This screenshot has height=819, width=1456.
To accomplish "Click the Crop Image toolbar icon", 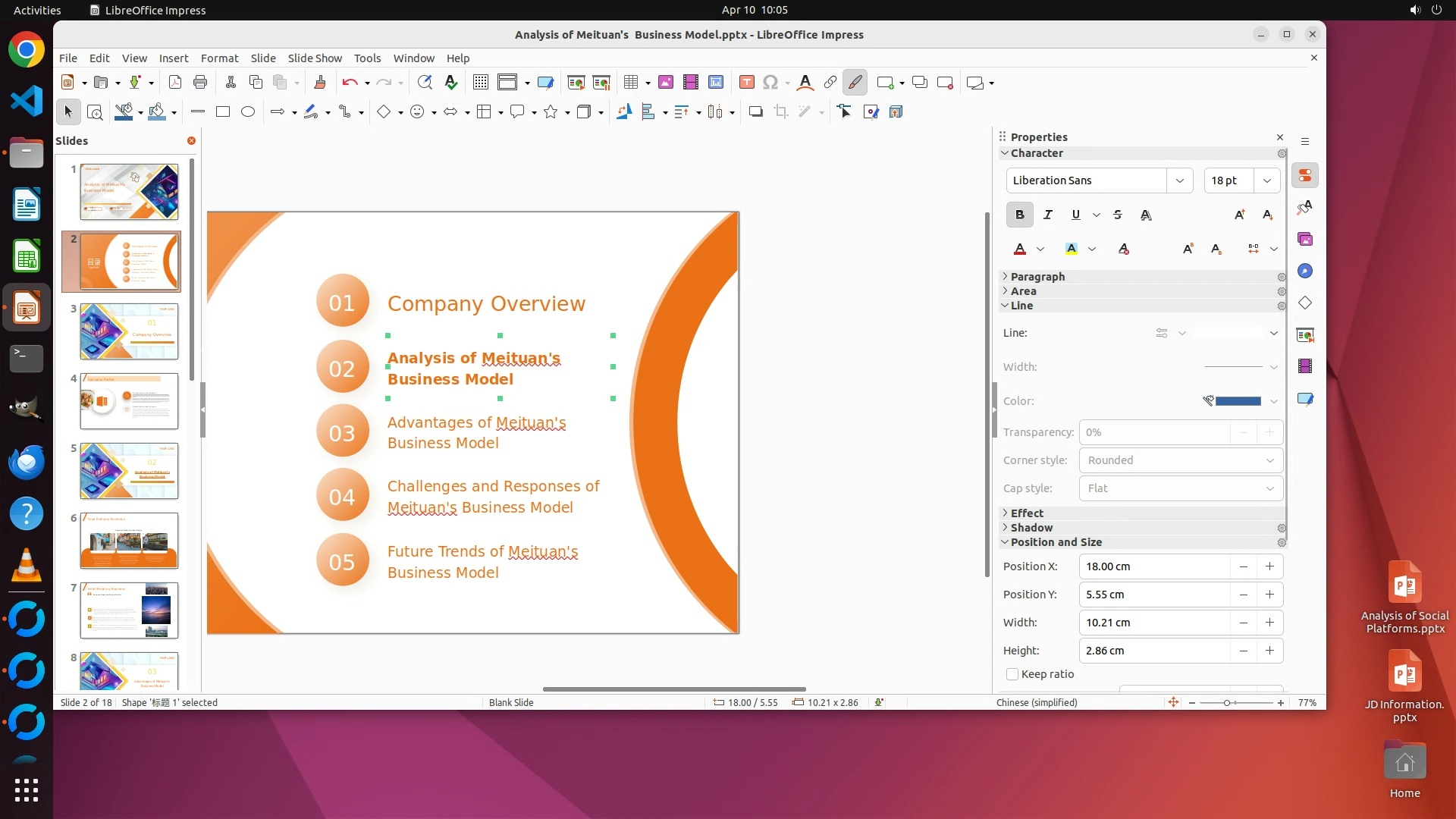I will click(x=781, y=112).
